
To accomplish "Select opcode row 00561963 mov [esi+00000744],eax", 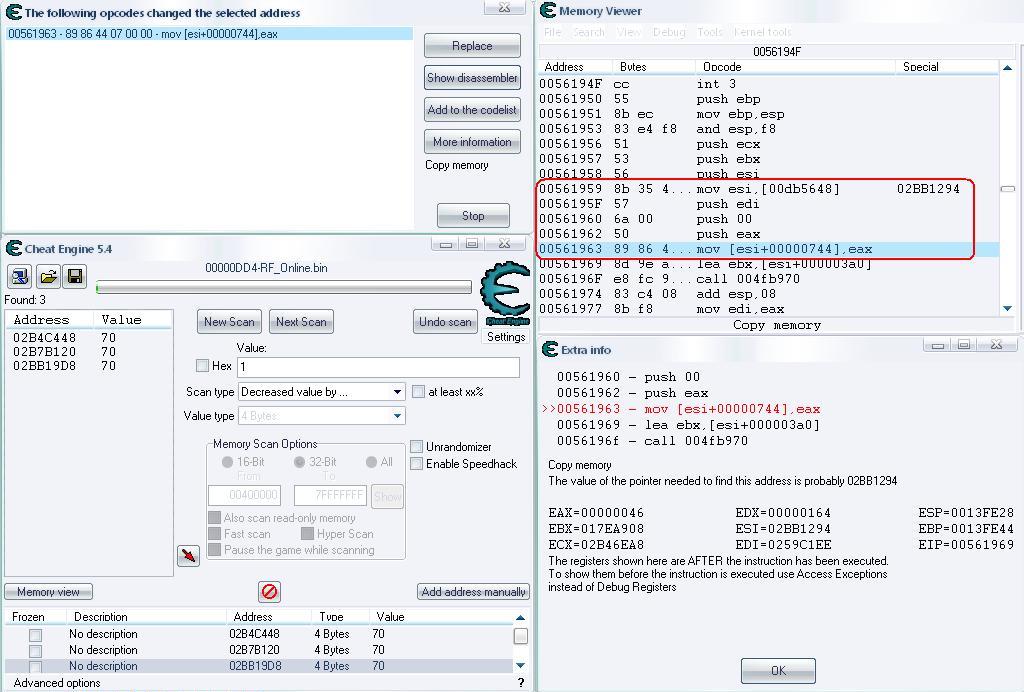I will [209, 34].
